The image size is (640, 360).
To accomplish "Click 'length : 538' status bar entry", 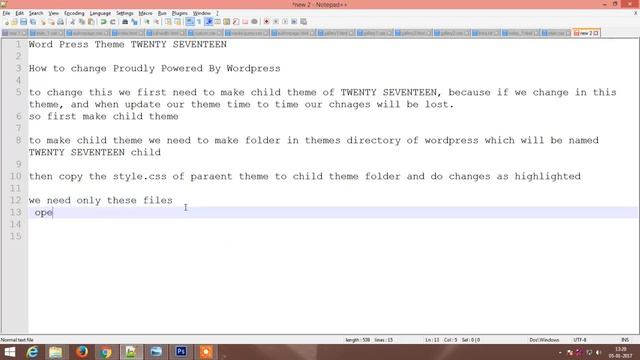I will tap(358, 340).
